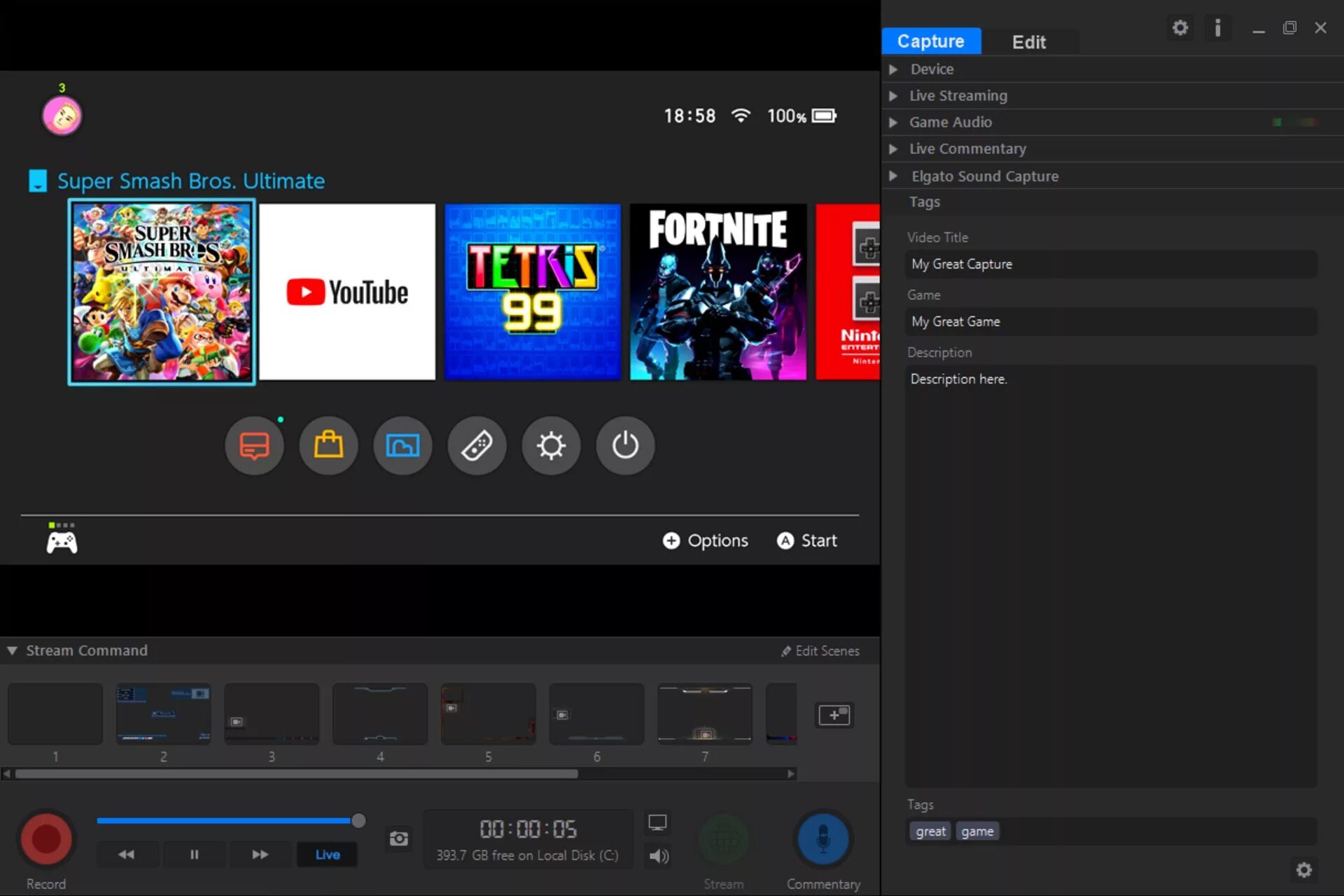
Task: Pause the preview playback
Action: click(194, 855)
